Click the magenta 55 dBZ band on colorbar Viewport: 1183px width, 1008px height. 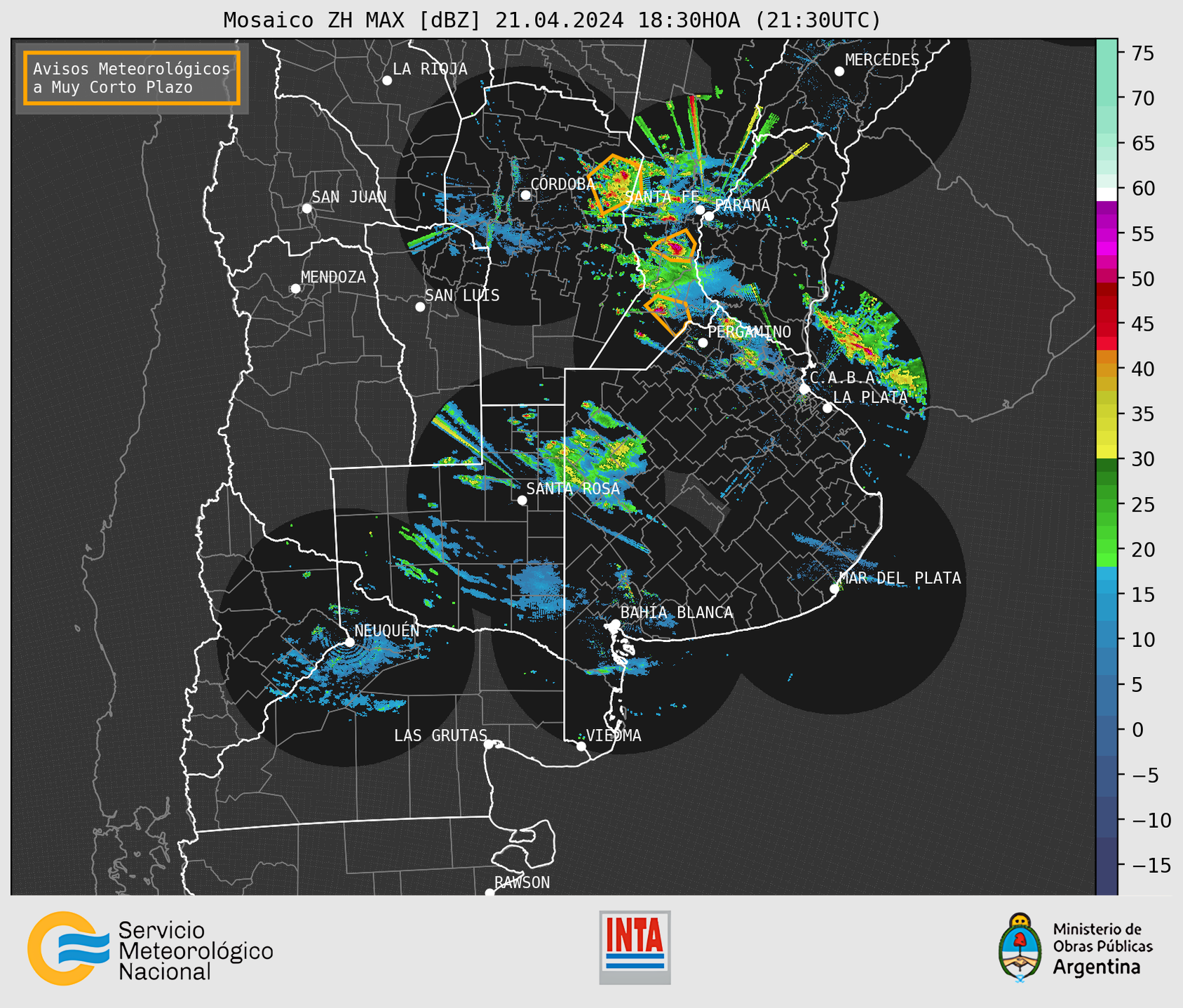pos(1107,233)
